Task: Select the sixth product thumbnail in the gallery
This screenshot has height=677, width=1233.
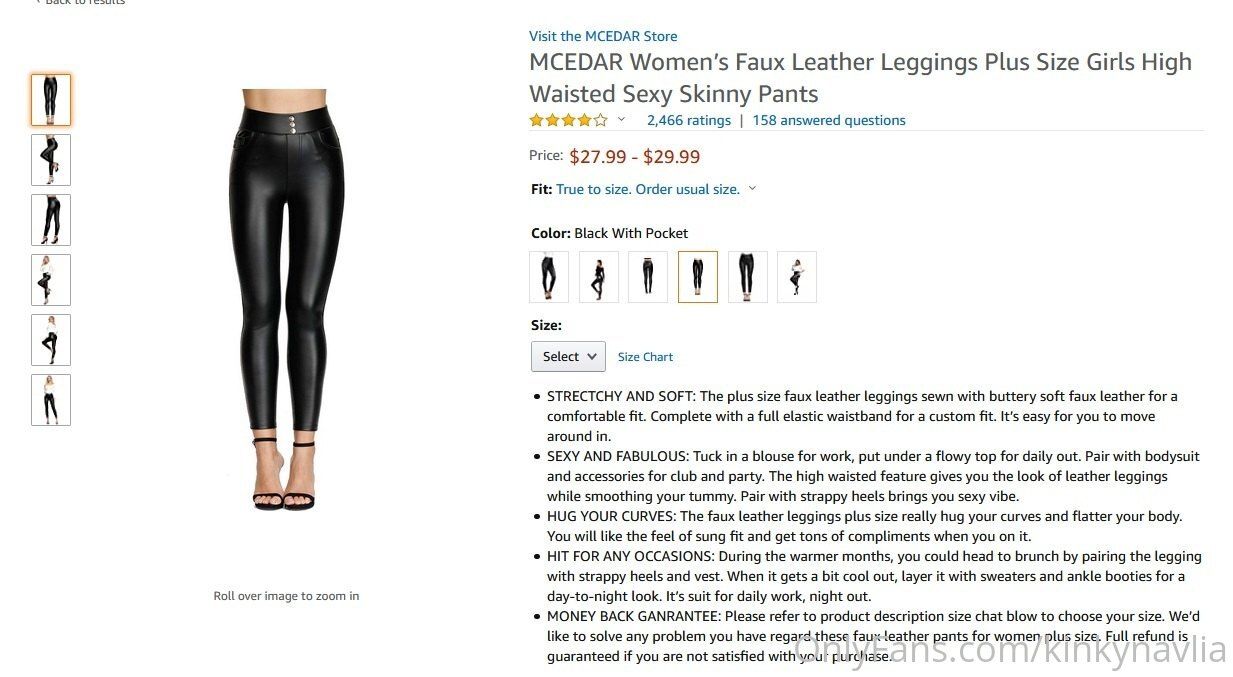Action: [51, 400]
